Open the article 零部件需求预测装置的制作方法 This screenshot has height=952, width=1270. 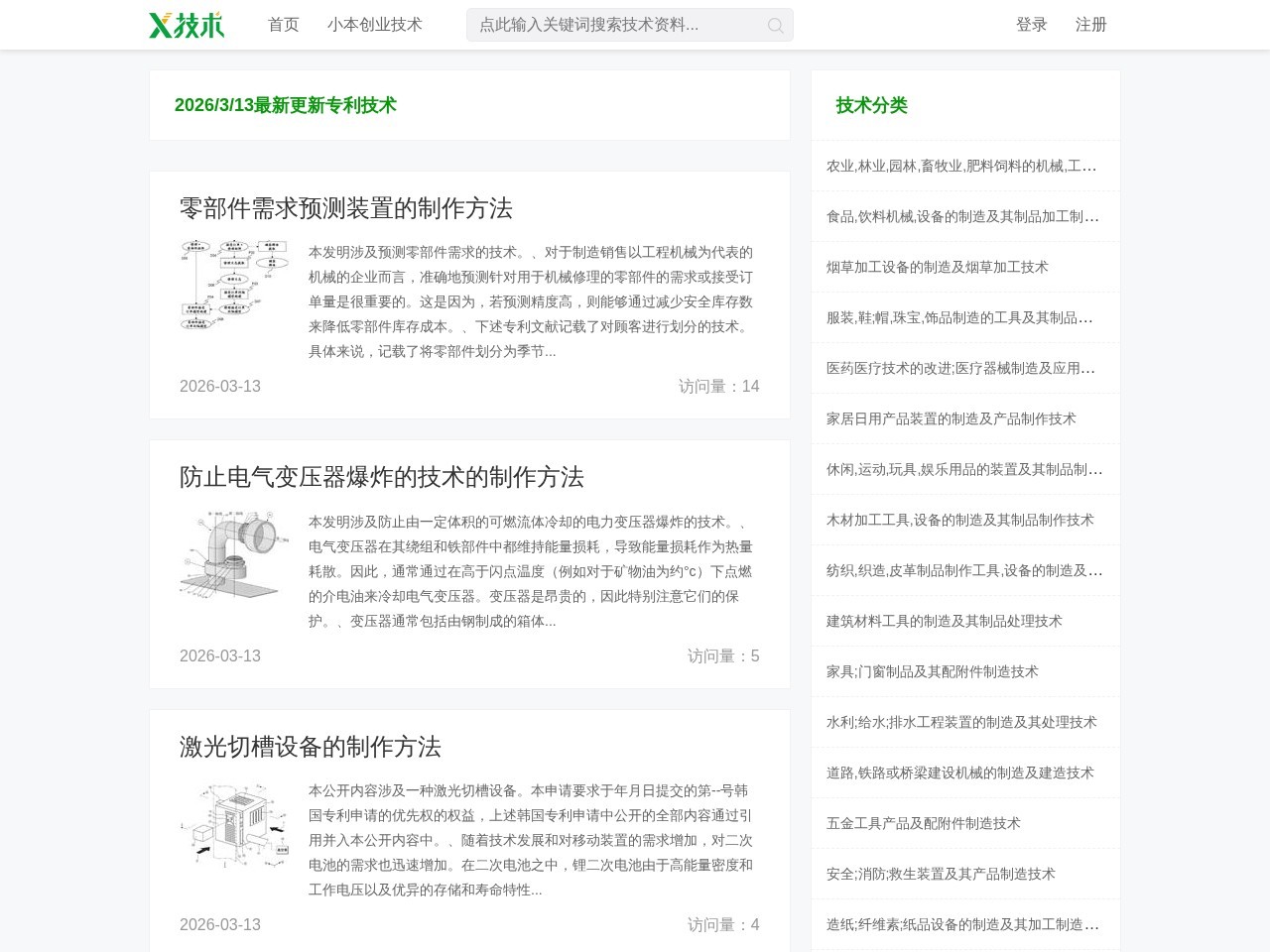click(348, 209)
